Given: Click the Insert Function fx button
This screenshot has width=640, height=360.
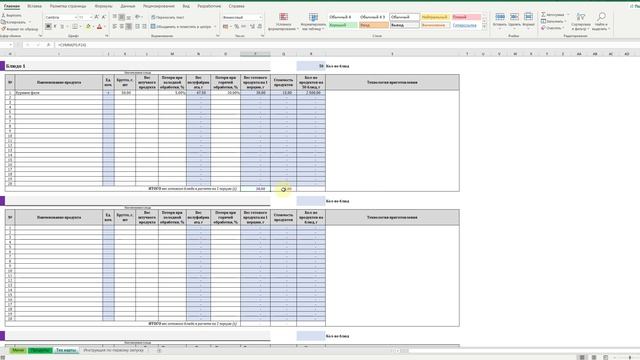Looking at the screenshot, I should (48, 45).
